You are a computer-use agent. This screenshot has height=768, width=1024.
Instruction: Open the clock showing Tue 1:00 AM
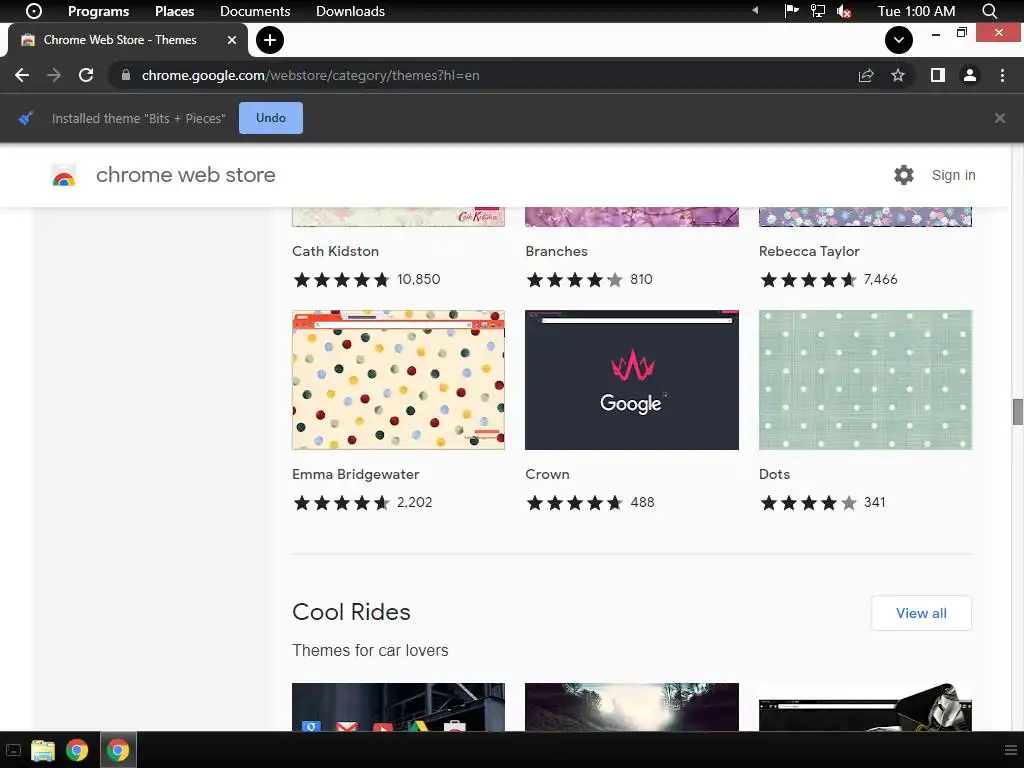tap(916, 11)
